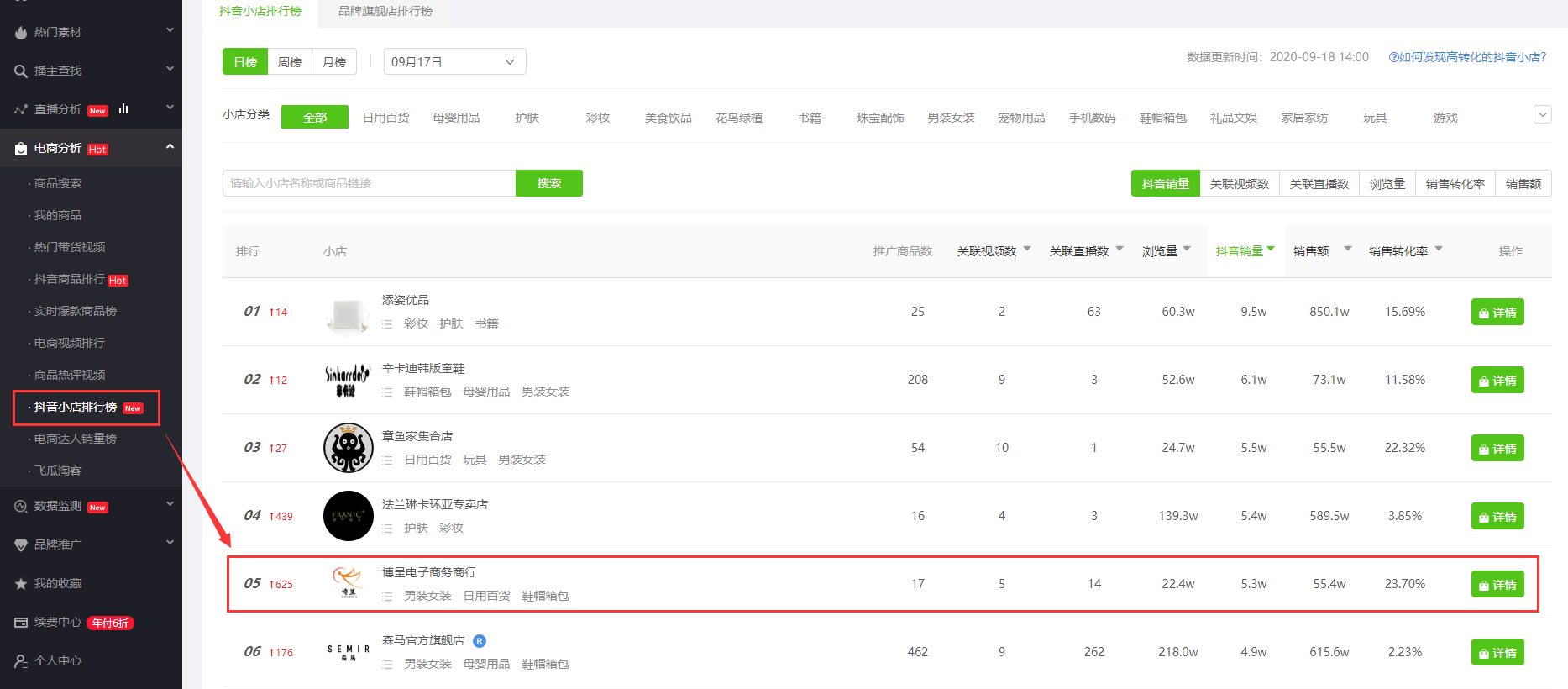Open the 品牌旗舰店排行榜 tab
The image size is (1568, 689).
point(385,12)
